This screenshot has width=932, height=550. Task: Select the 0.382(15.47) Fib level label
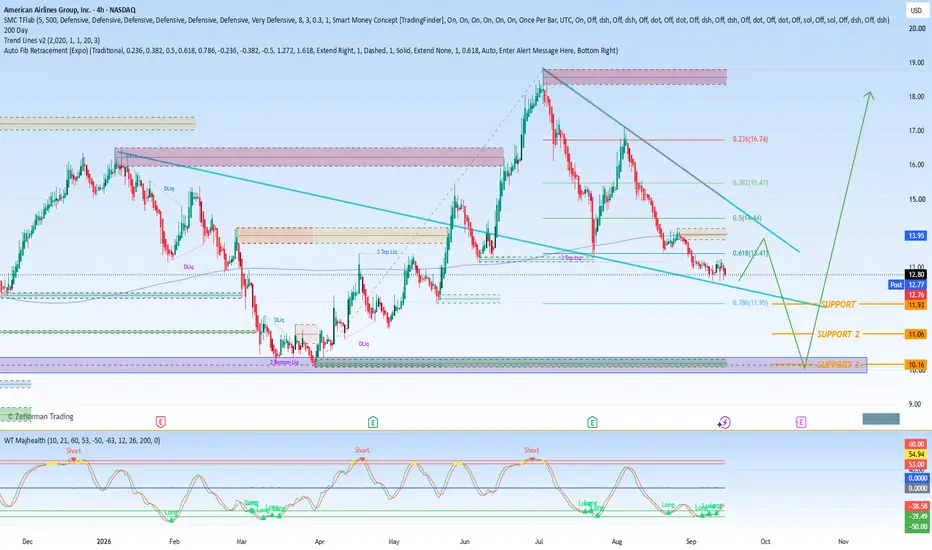pyautogui.click(x=750, y=183)
